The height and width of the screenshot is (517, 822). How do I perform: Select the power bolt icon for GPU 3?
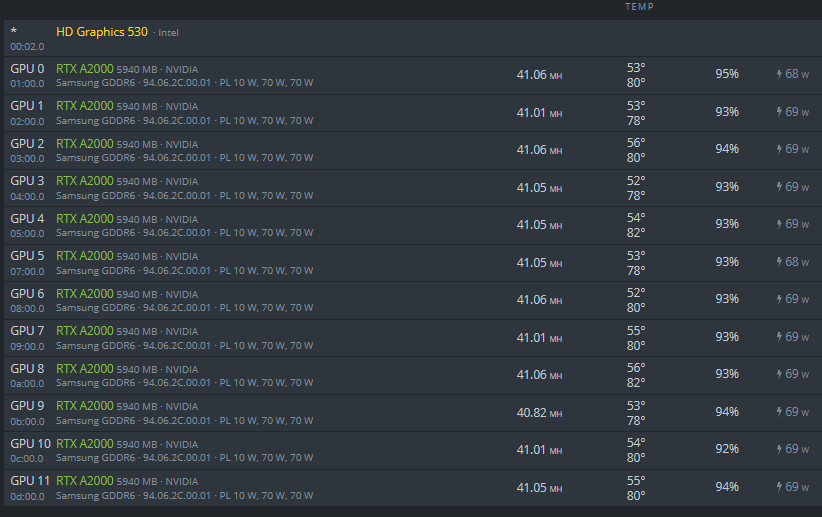pos(780,187)
